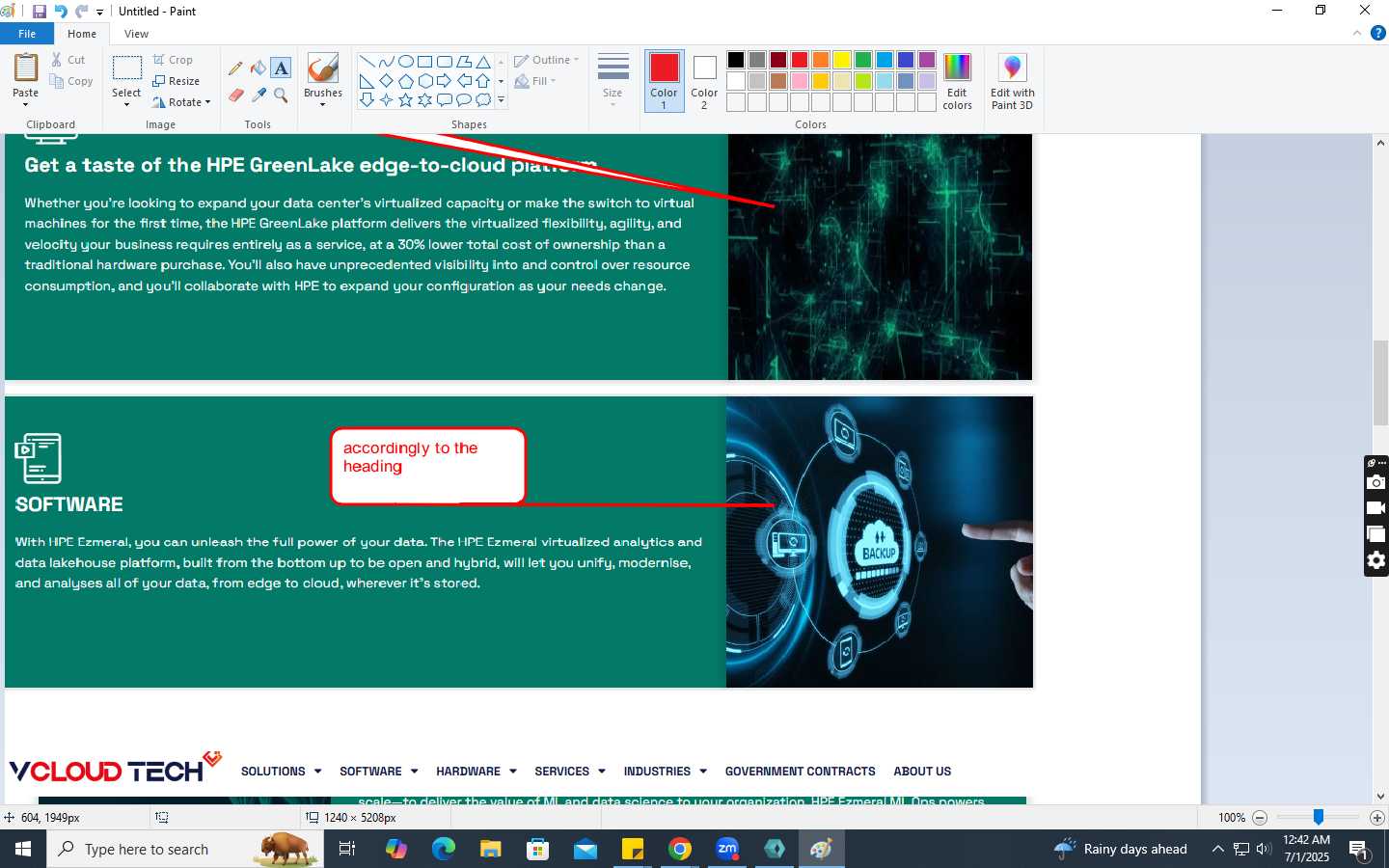Switch to the View tab
Viewport: 1389px width, 868px height.
(136, 34)
